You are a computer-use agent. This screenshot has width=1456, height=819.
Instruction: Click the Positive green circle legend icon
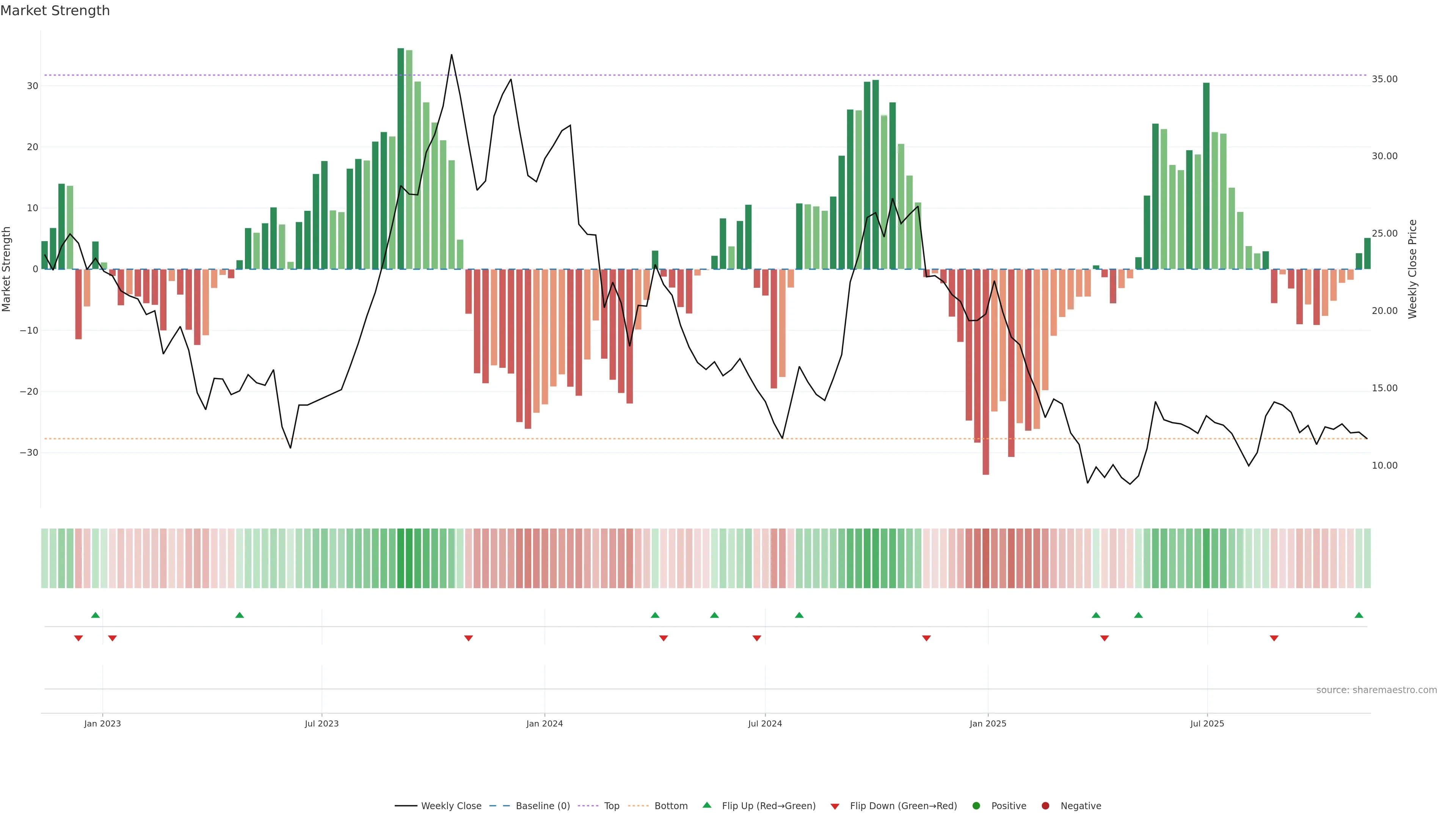[976, 805]
